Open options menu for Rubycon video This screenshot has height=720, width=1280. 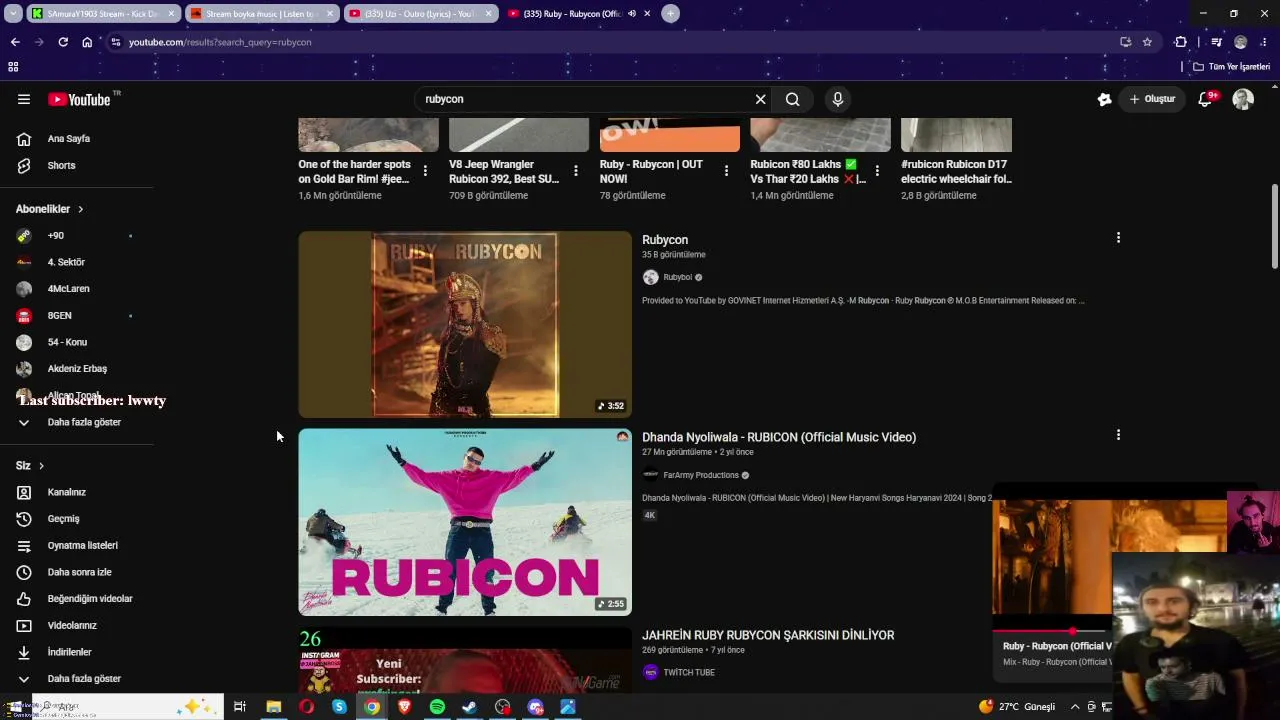point(1118,238)
